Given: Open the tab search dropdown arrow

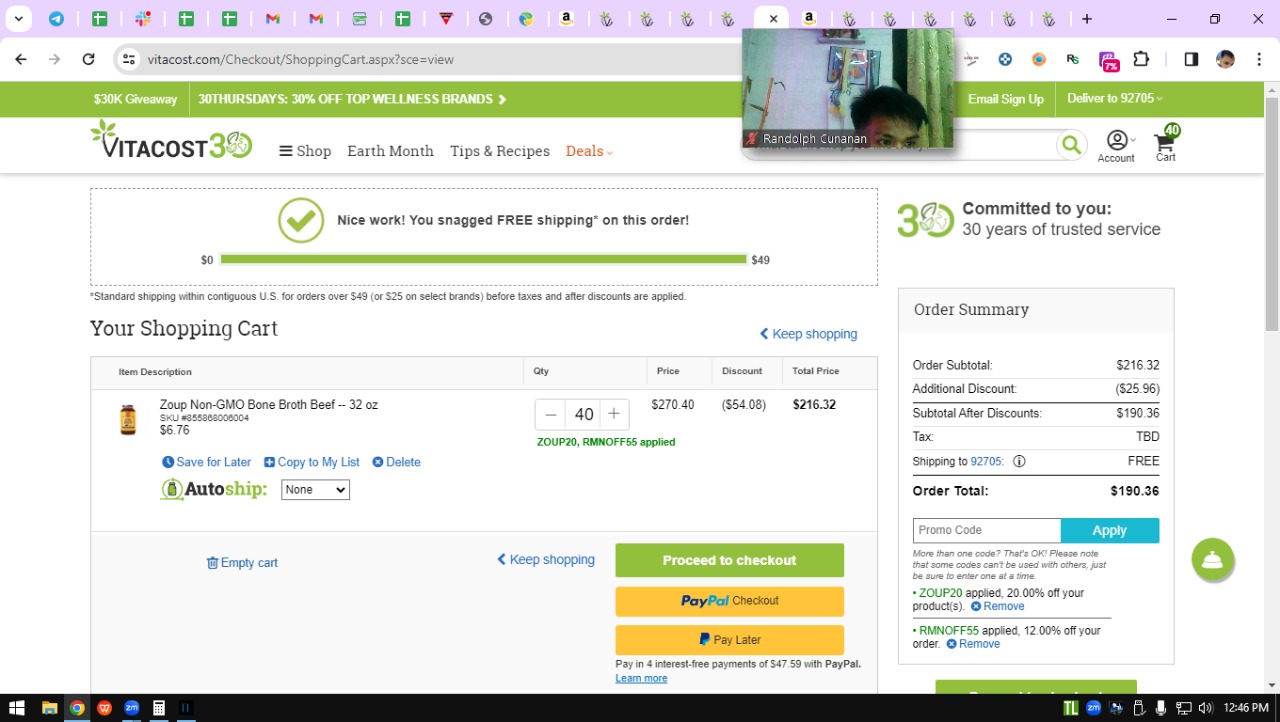Looking at the screenshot, I should (18, 18).
